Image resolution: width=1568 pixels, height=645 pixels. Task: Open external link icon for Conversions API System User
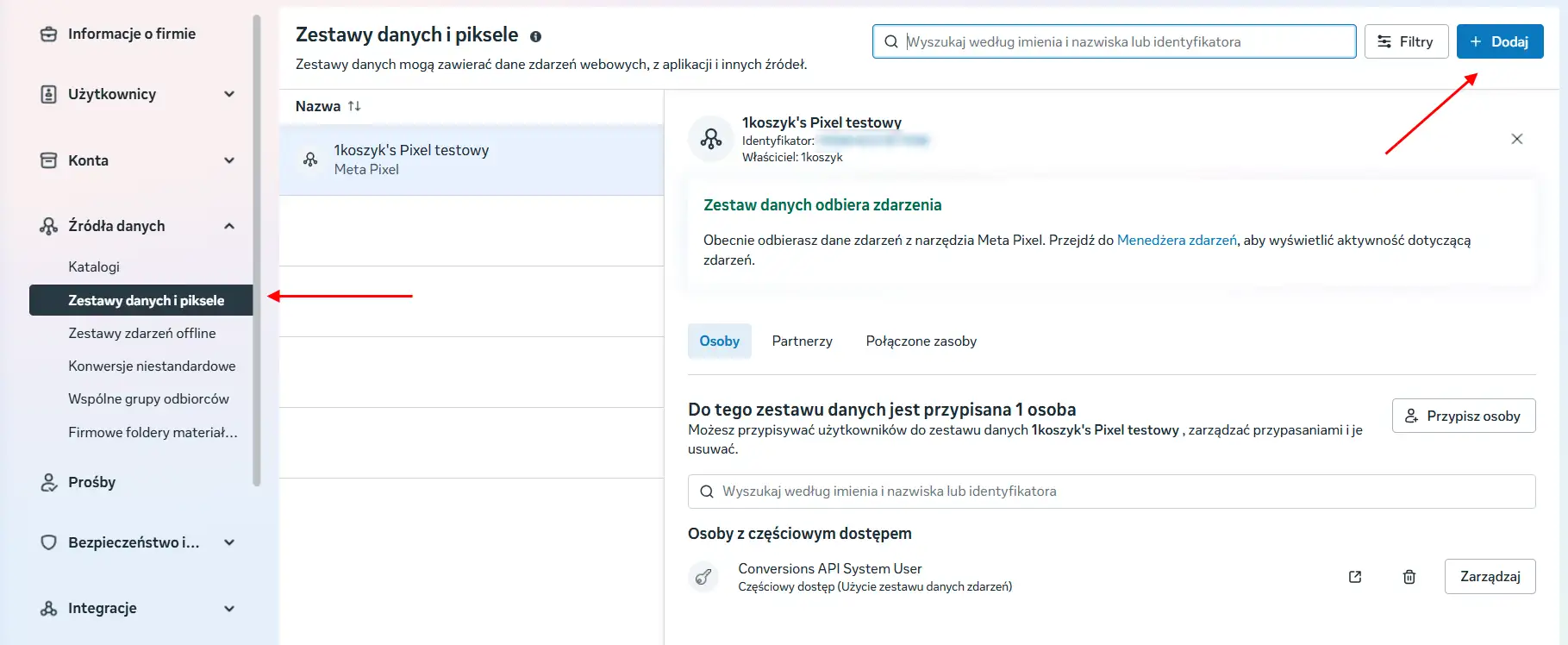pos(1355,577)
